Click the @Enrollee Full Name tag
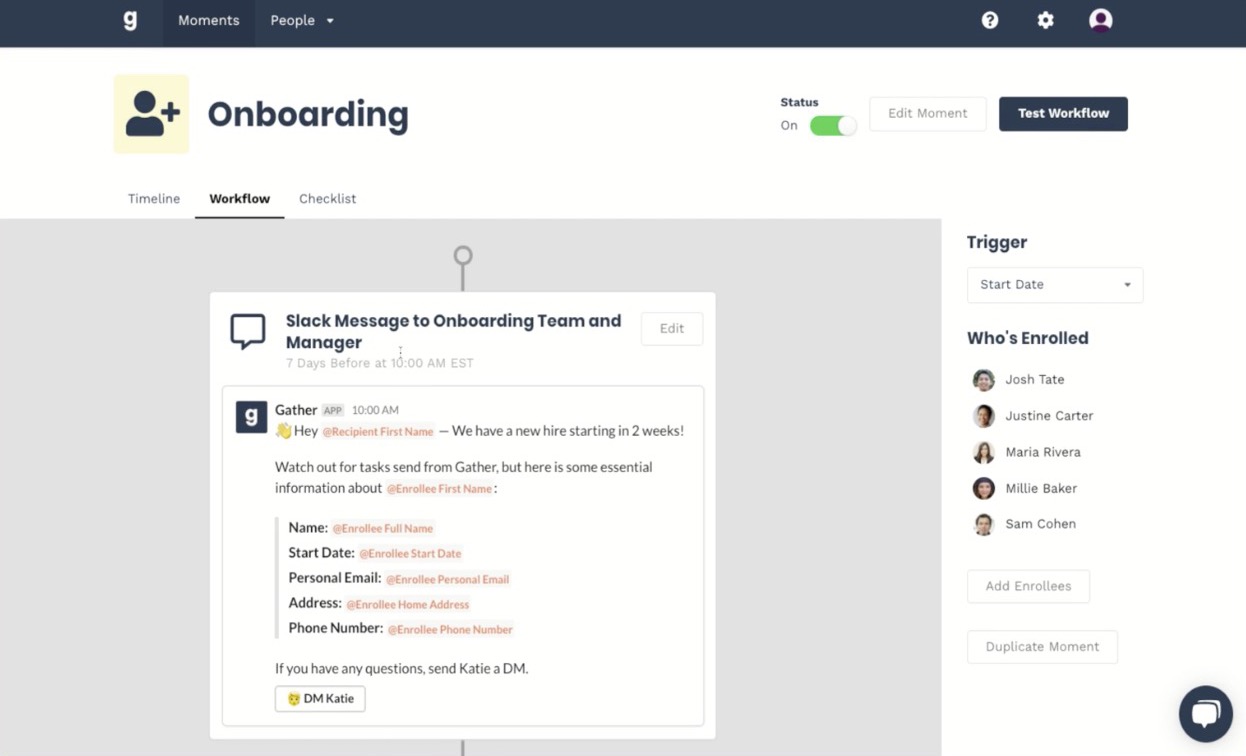This screenshot has width=1246, height=756. coord(383,528)
